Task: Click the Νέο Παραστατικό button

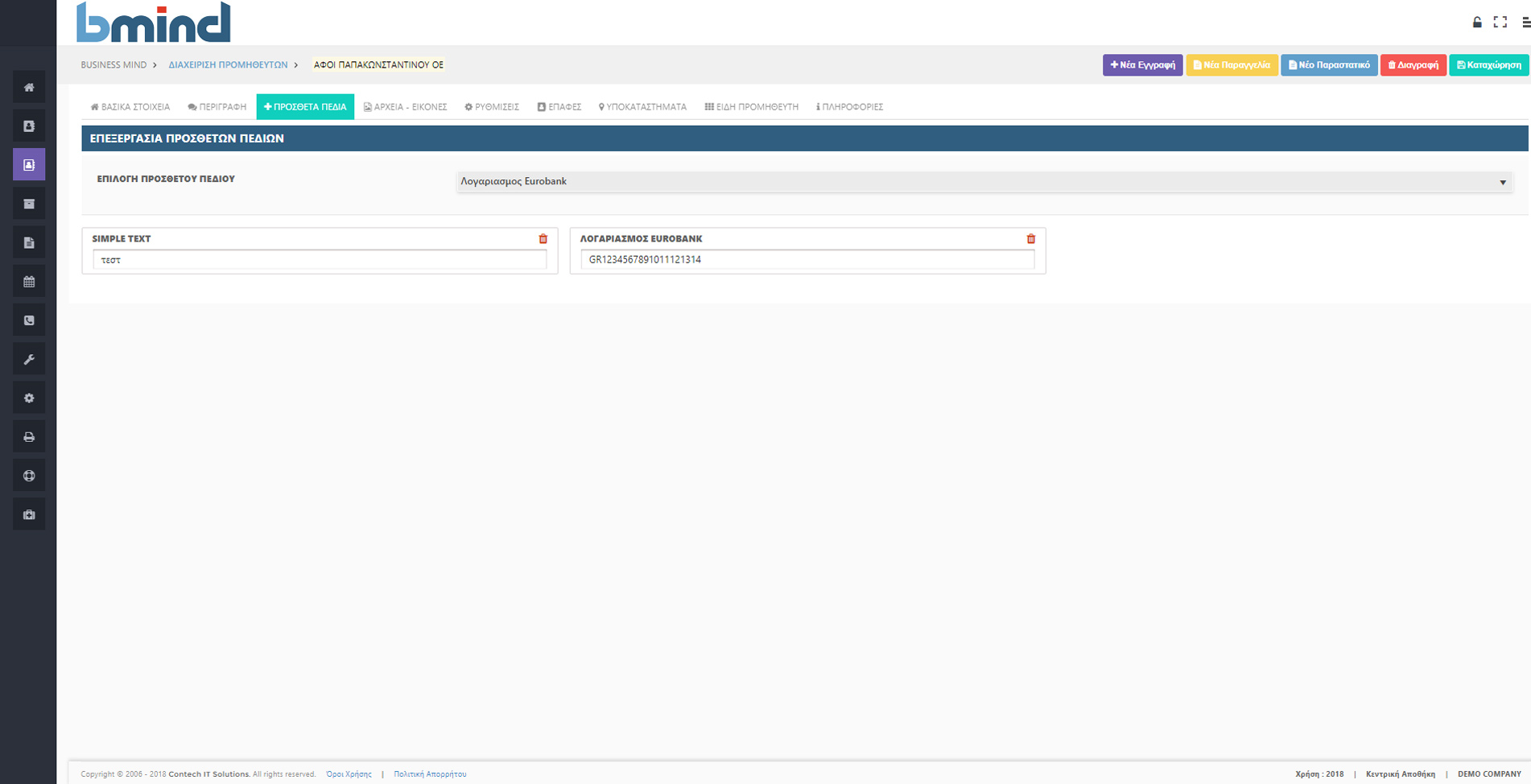Action: point(1329,65)
